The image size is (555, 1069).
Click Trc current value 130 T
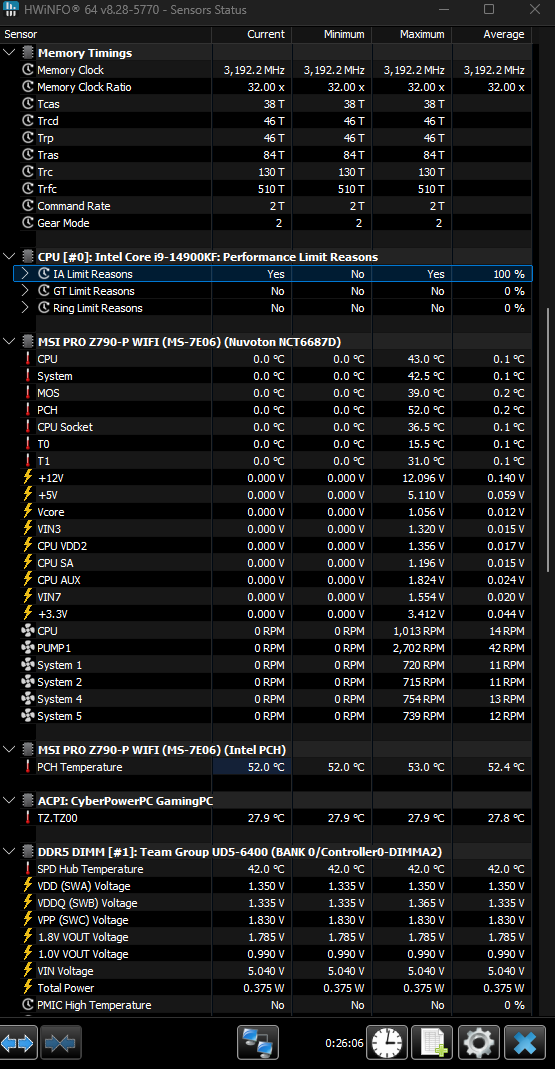point(271,172)
